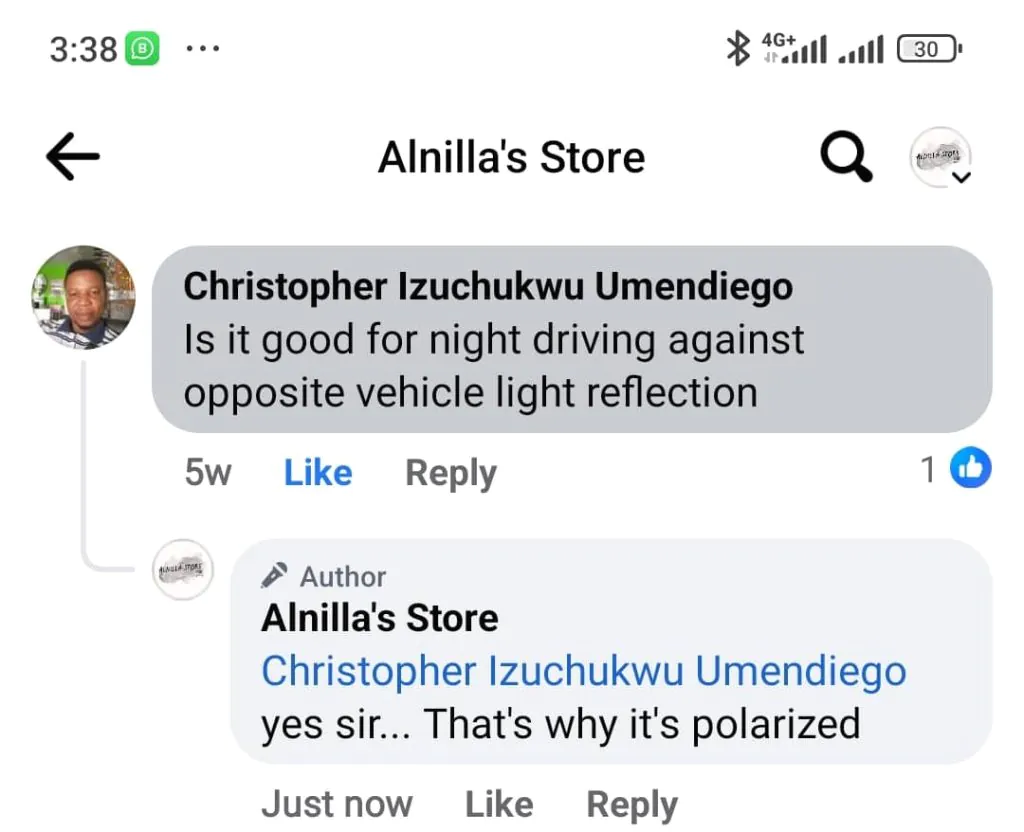Like the Alnilla's Store reply
The height and width of the screenshot is (832, 1024).
pos(499,804)
